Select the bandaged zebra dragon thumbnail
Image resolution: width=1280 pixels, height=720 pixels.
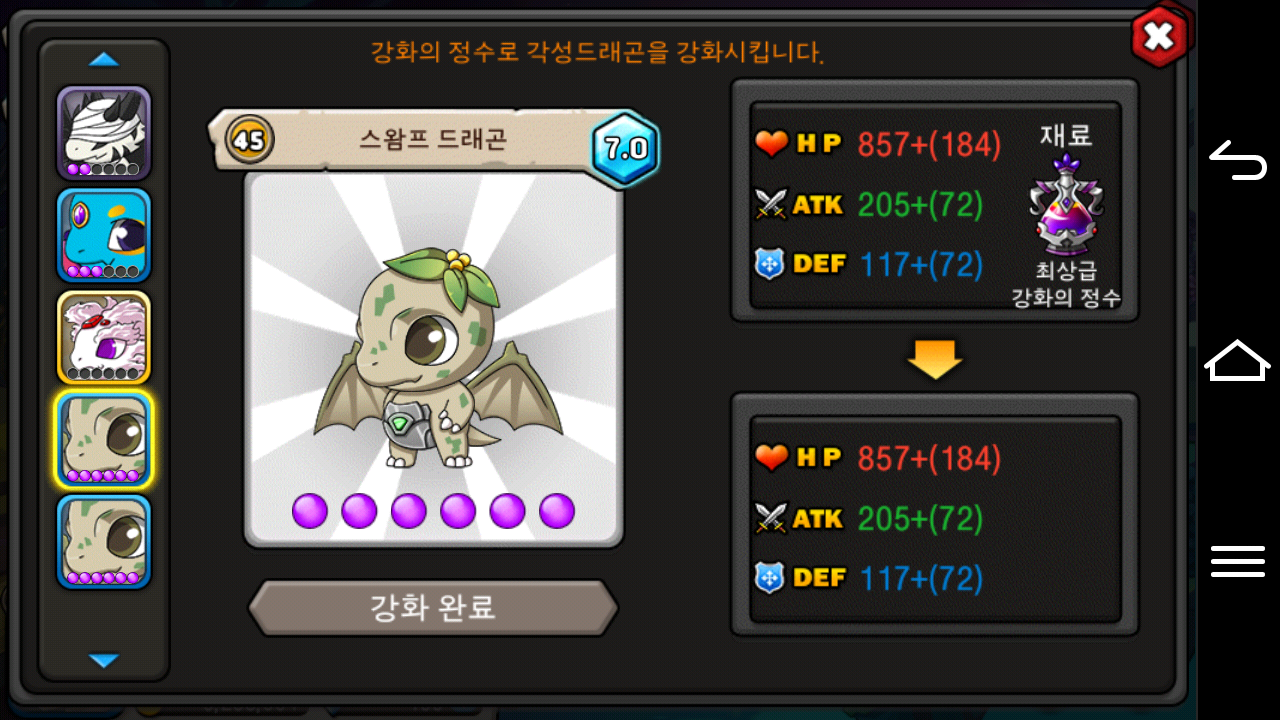pyautogui.click(x=104, y=132)
